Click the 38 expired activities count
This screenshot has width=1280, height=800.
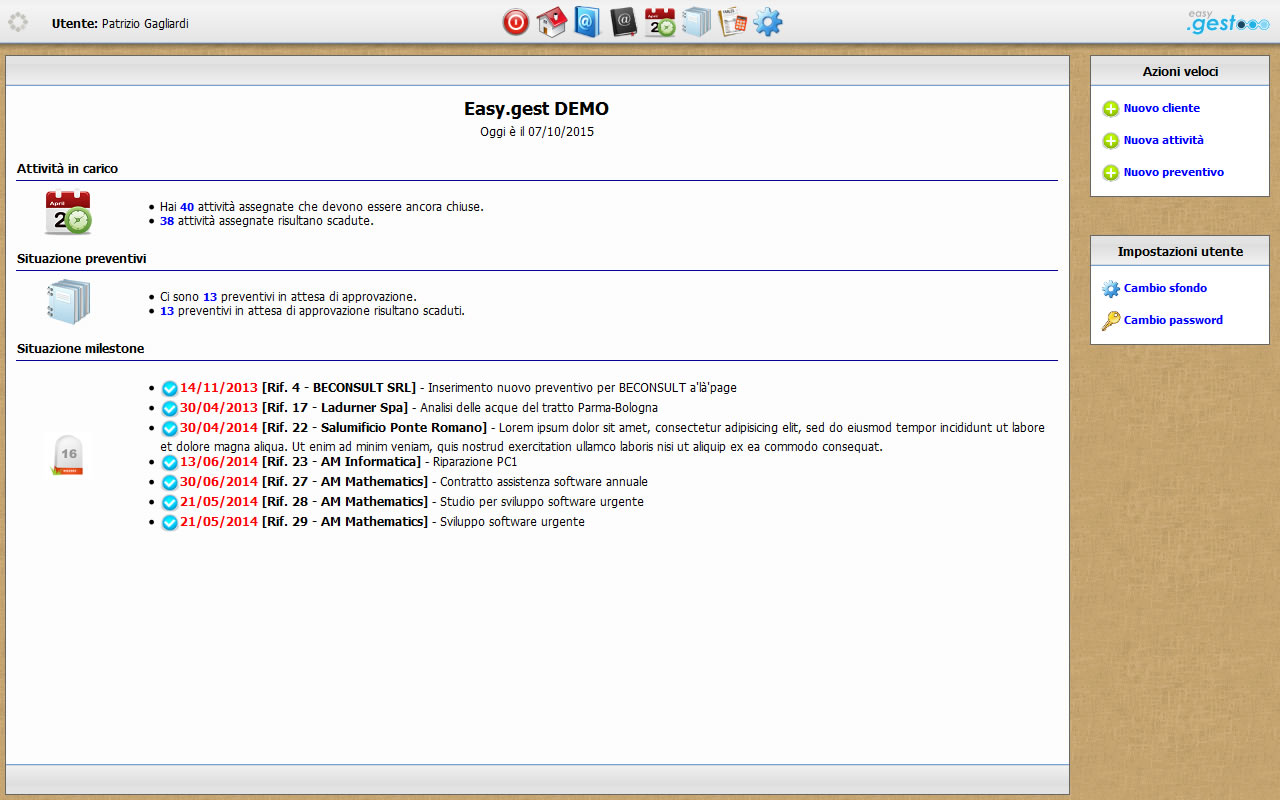tap(167, 221)
